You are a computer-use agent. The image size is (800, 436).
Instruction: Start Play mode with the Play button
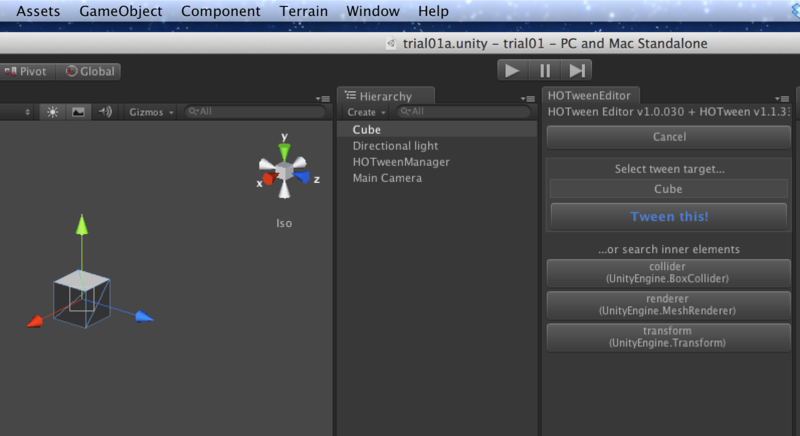pyautogui.click(x=512, y=70)
